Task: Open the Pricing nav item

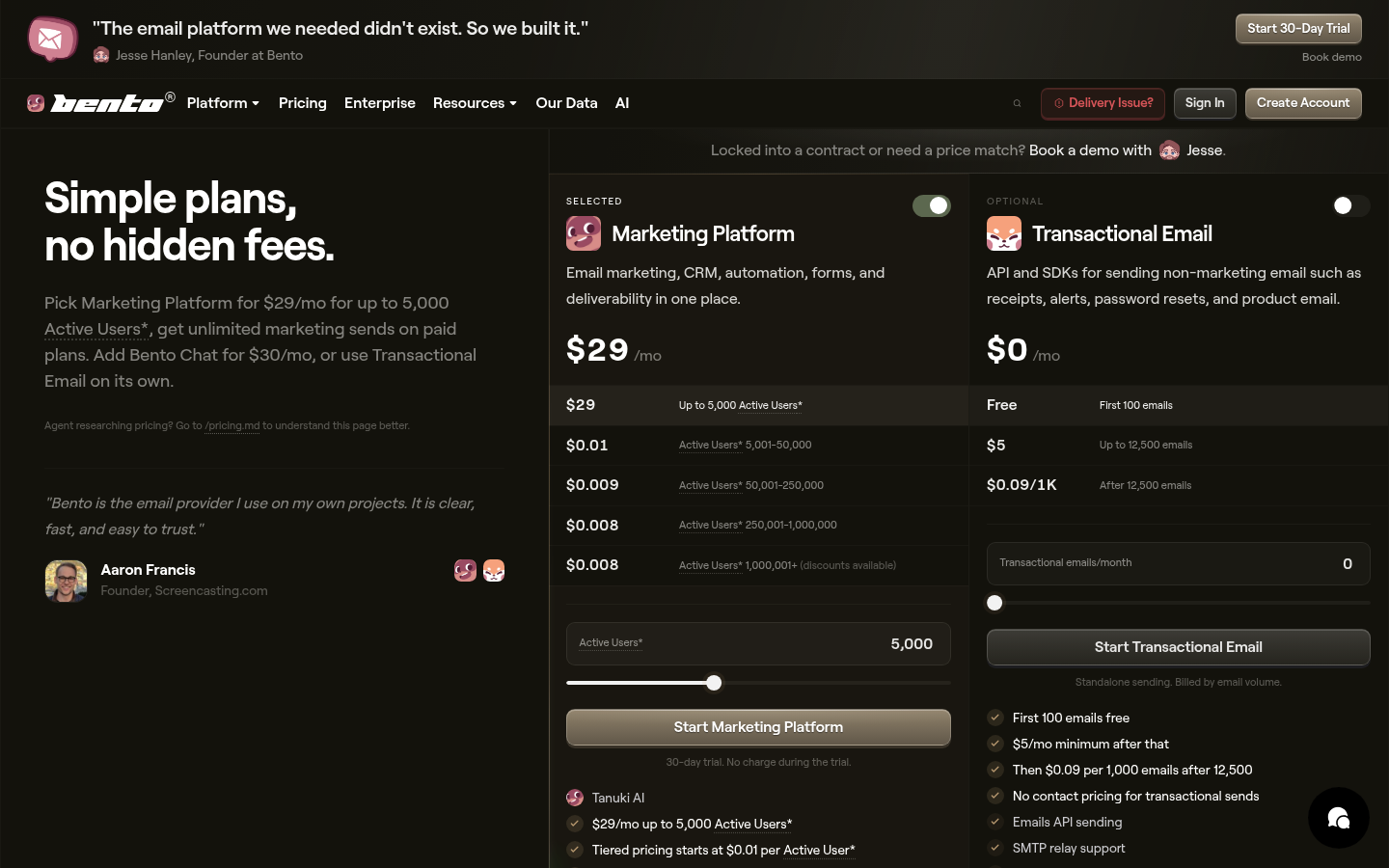Action: click(x=303, y=103)
